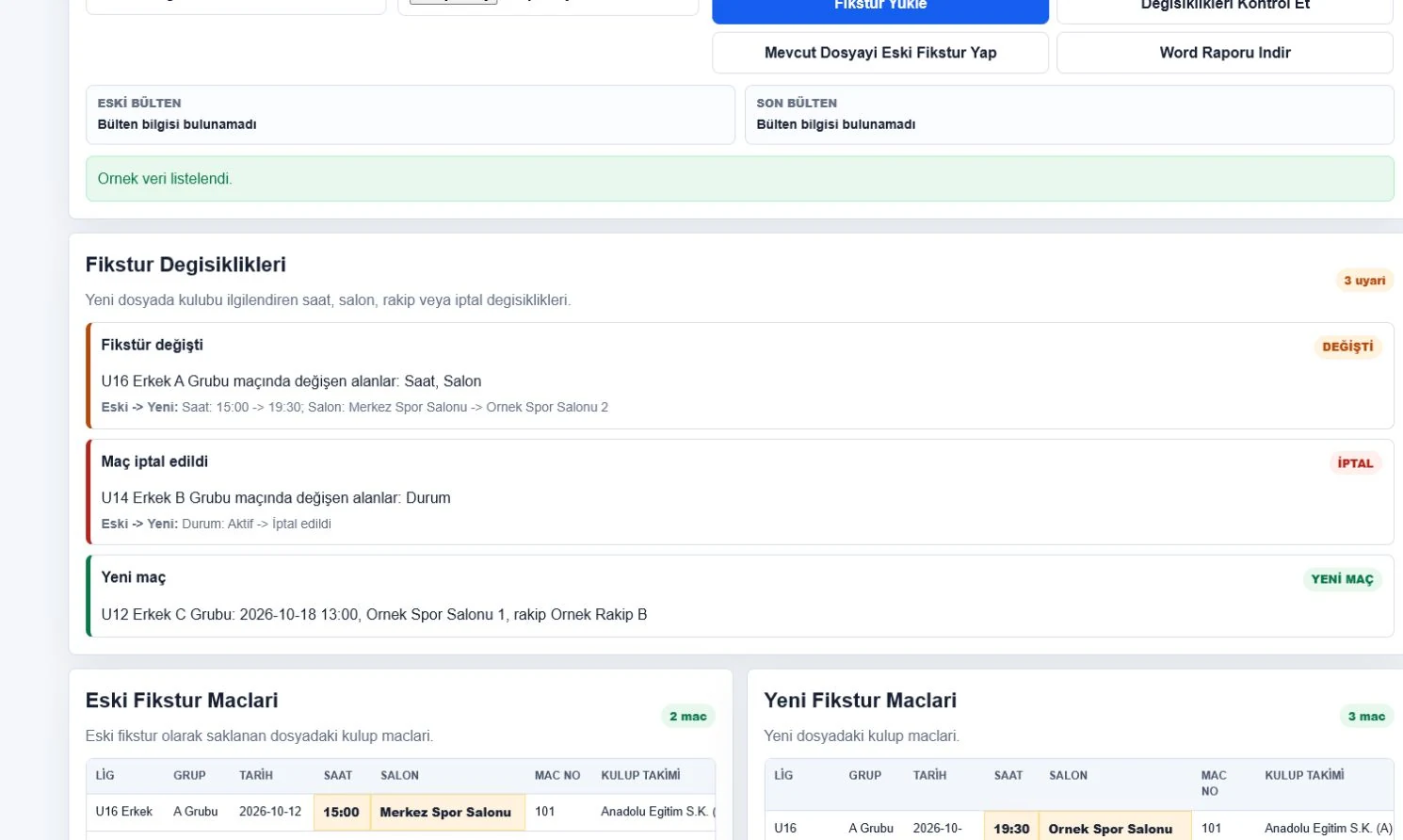The height and width of the screenshot is (840, 1403).
Task: Download report via Word Raporu Indir
Action: 1224,53
